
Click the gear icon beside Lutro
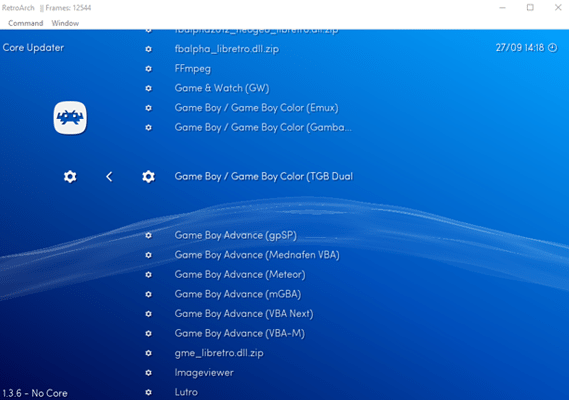click(148, 392)
